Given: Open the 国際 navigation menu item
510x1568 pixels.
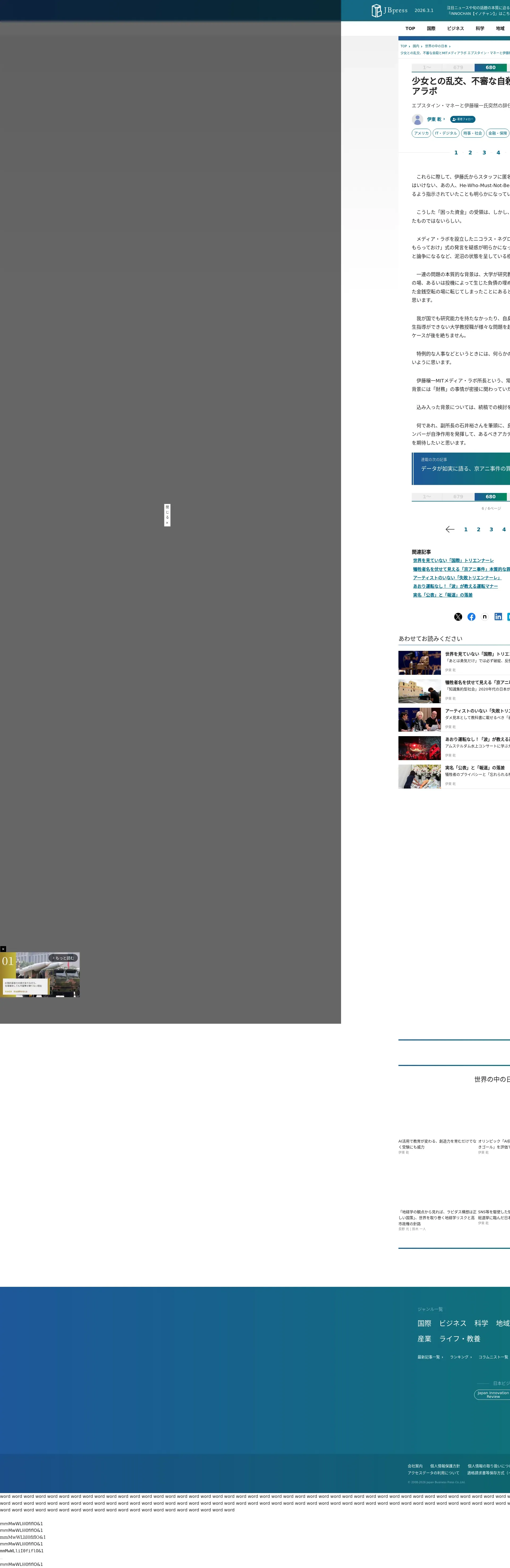Looking at the screenshot, I should [431, 29].
